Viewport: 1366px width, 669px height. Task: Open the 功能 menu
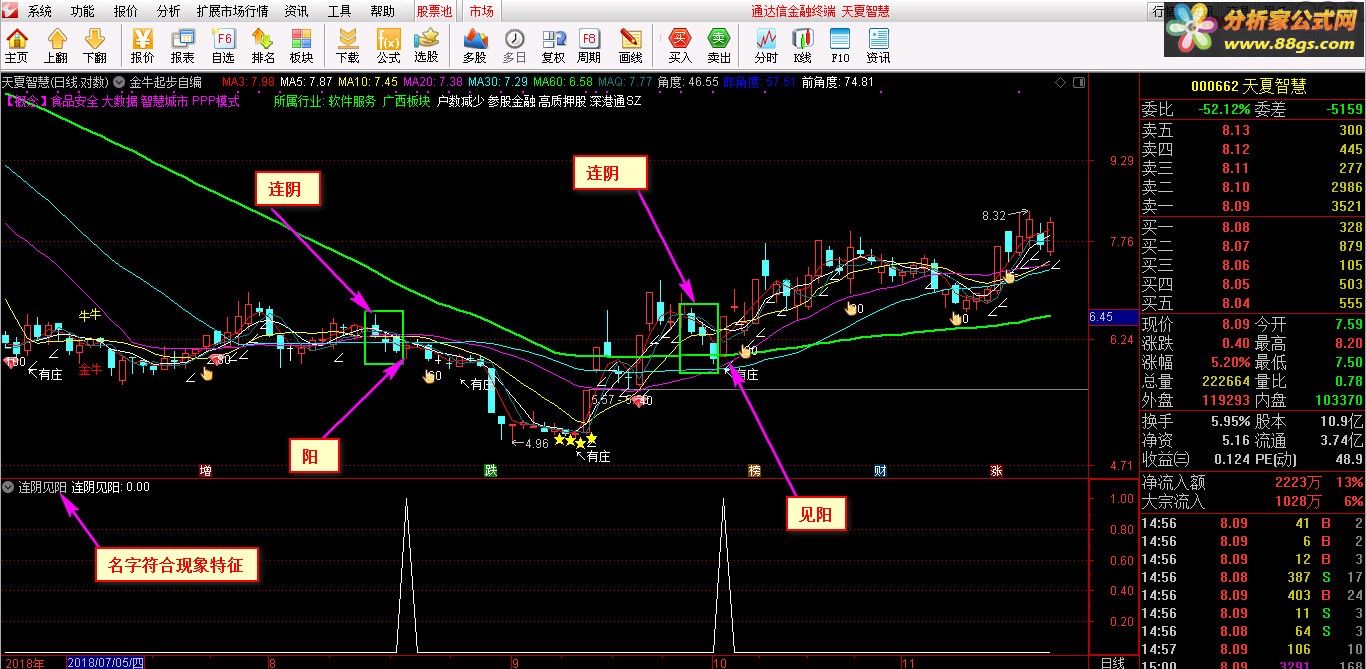[83, 12]
